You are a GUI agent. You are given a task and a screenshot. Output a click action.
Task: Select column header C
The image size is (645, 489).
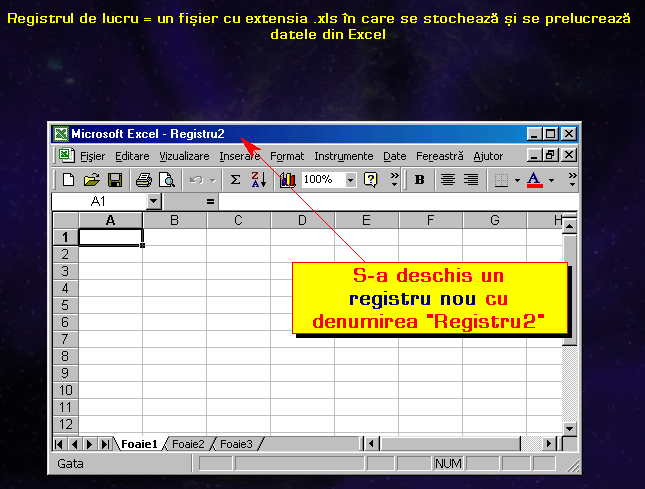point(238,220)
